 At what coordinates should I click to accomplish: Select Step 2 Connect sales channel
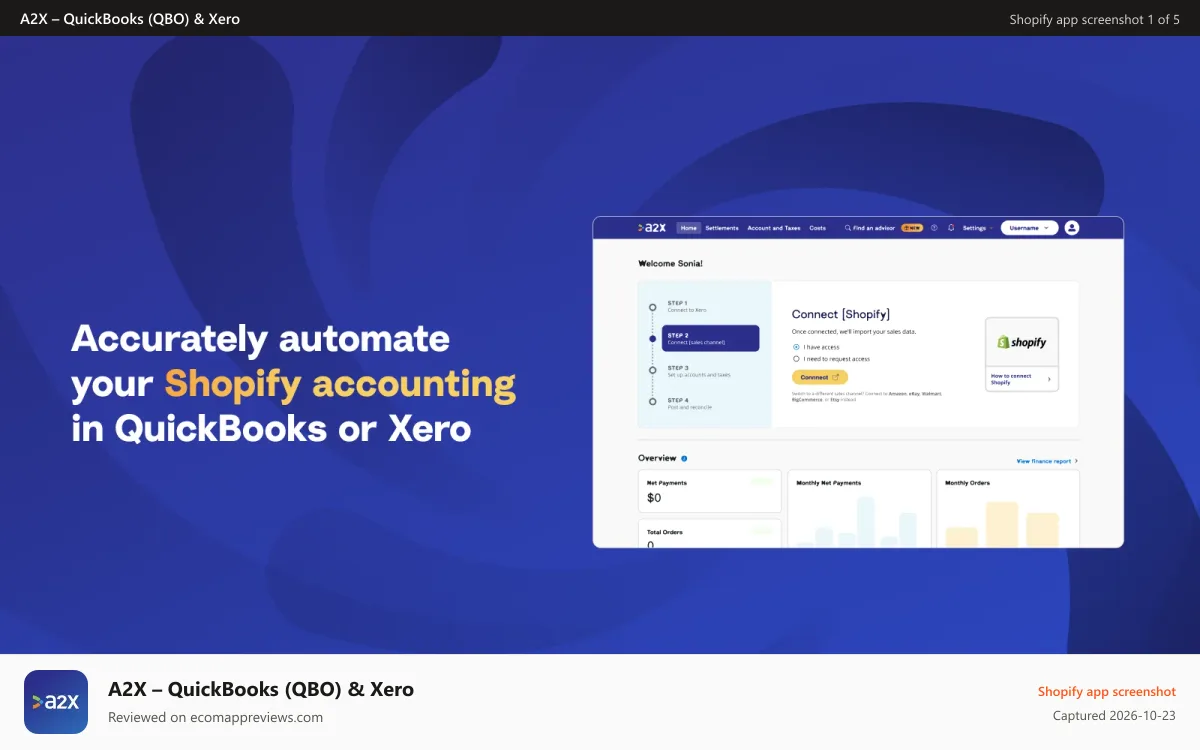tap(710, 338)
